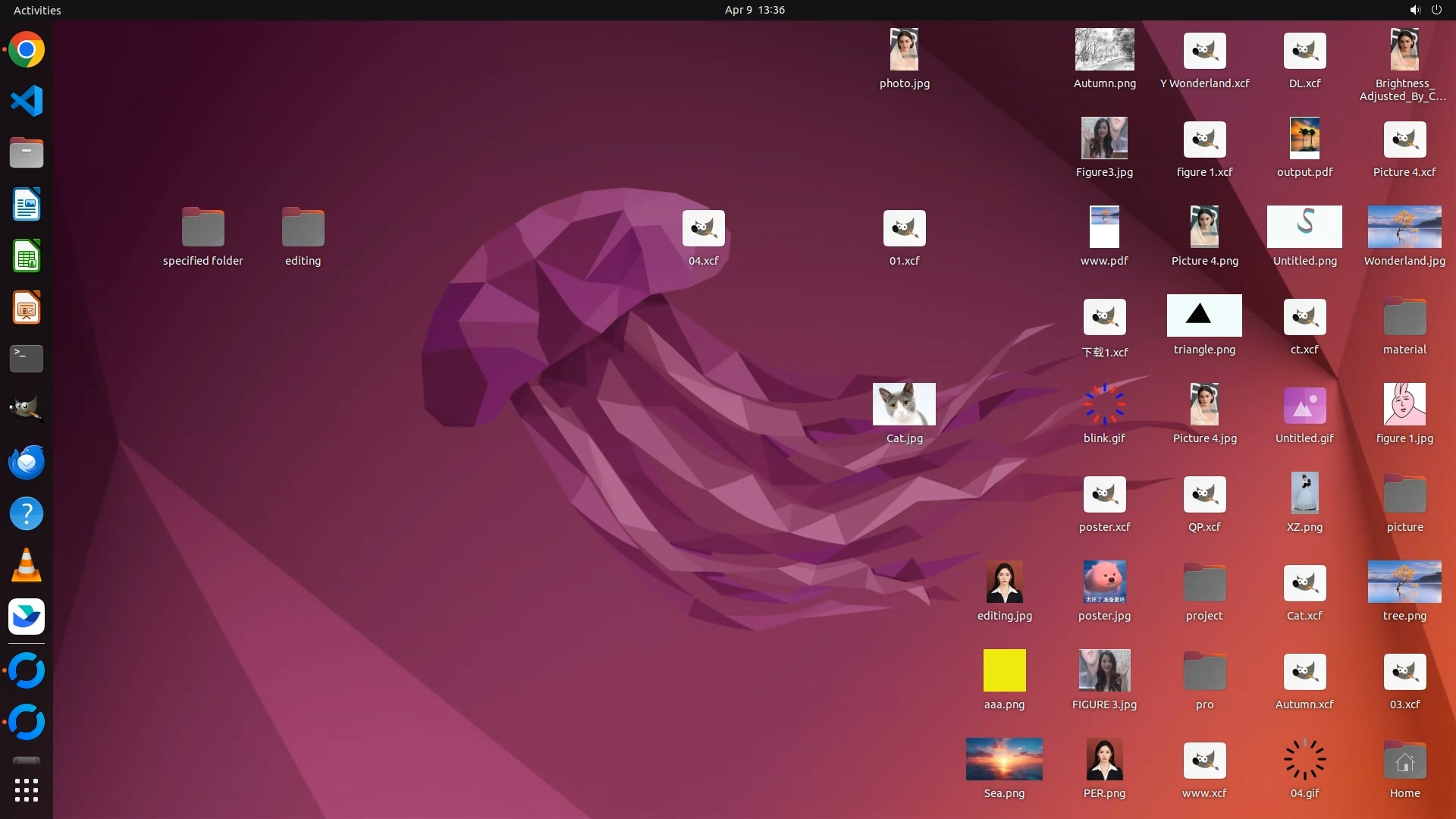This screenshot has width=1456, height=819.
Task: Open Google Chrome from the dock
Action: 27,50
